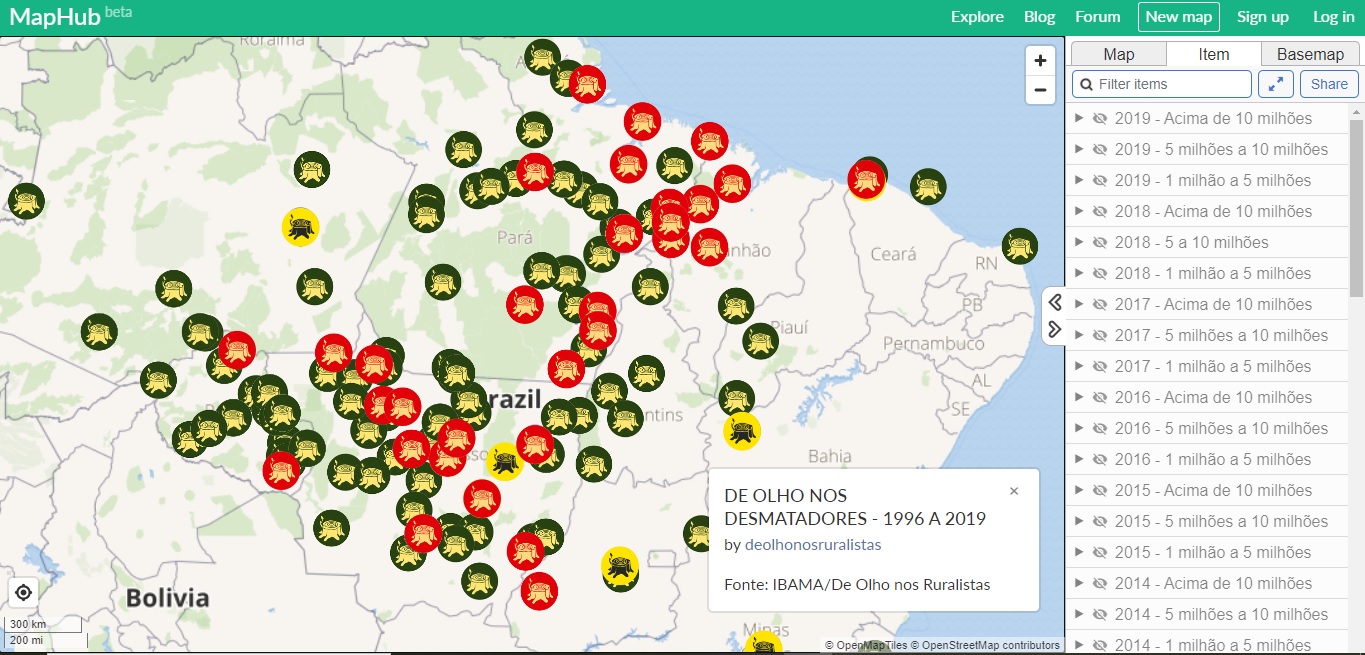The width and height of the screenshot is (1365, 655).
Task: Click the New map button
Action: coord(1178,16)
